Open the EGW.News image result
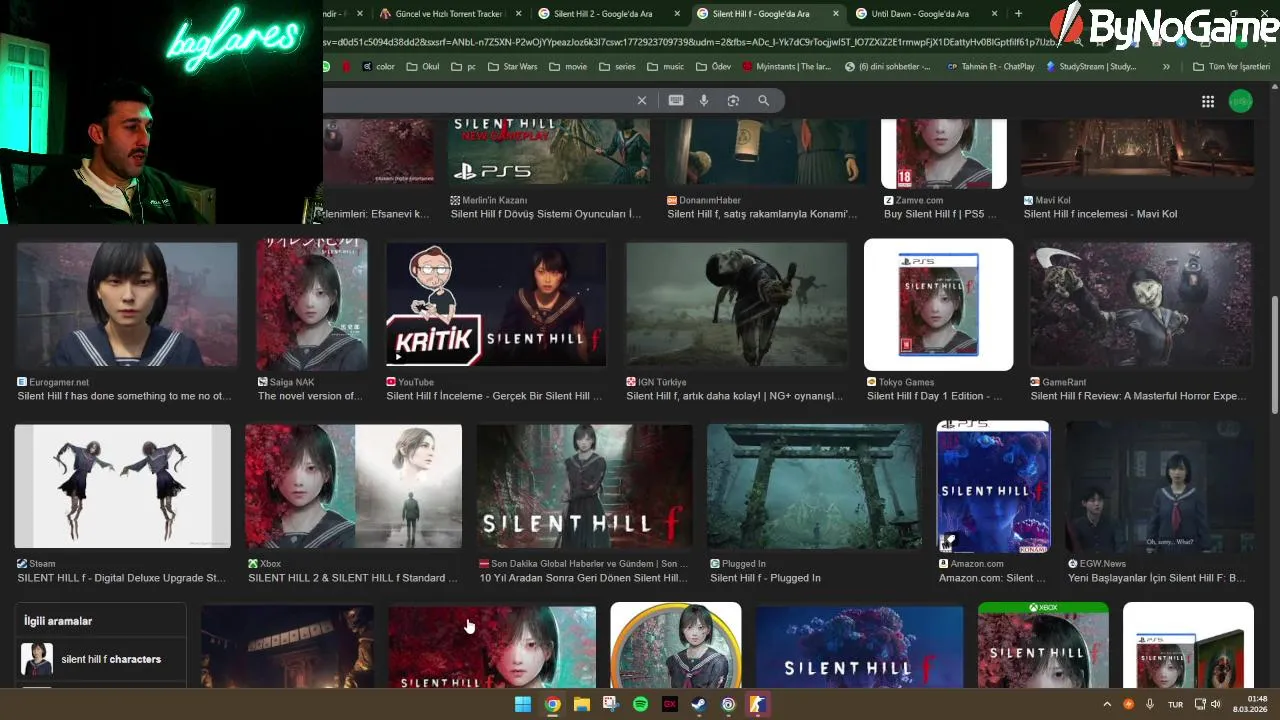The width and height of the screenshot is (1280, 720). click(x=1160, y=486)
